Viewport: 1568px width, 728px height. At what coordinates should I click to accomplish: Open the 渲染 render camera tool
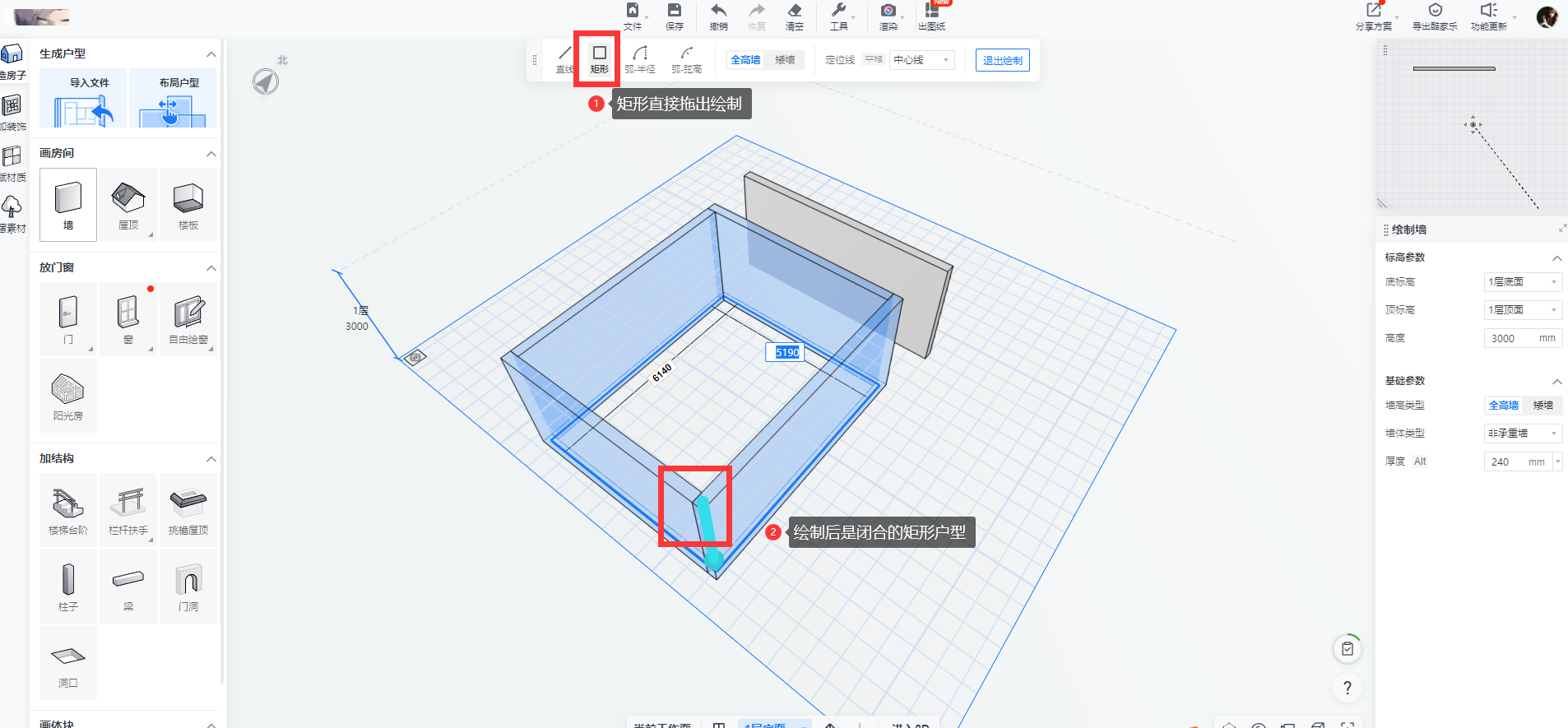tap(888, 15)
